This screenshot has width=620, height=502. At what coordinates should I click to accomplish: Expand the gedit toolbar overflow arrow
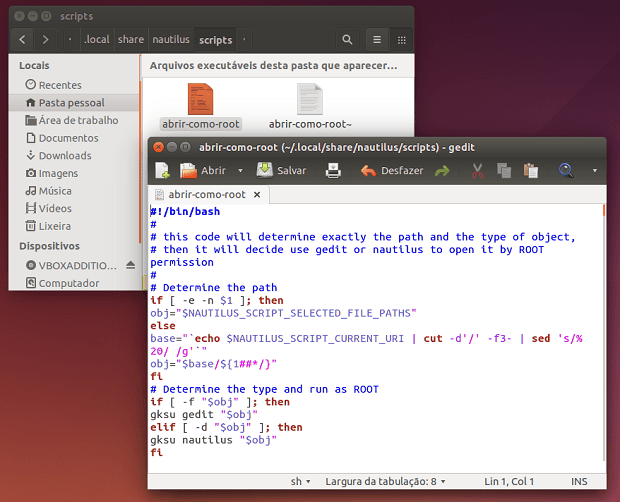point(595,171)
